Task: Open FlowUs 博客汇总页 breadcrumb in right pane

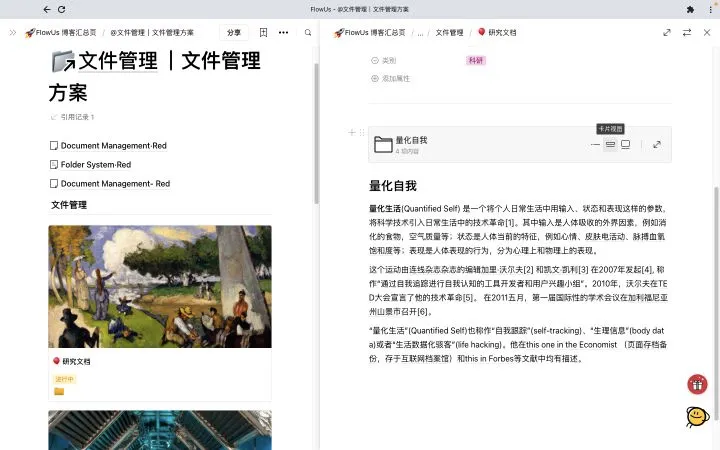Action: [370, 33]
